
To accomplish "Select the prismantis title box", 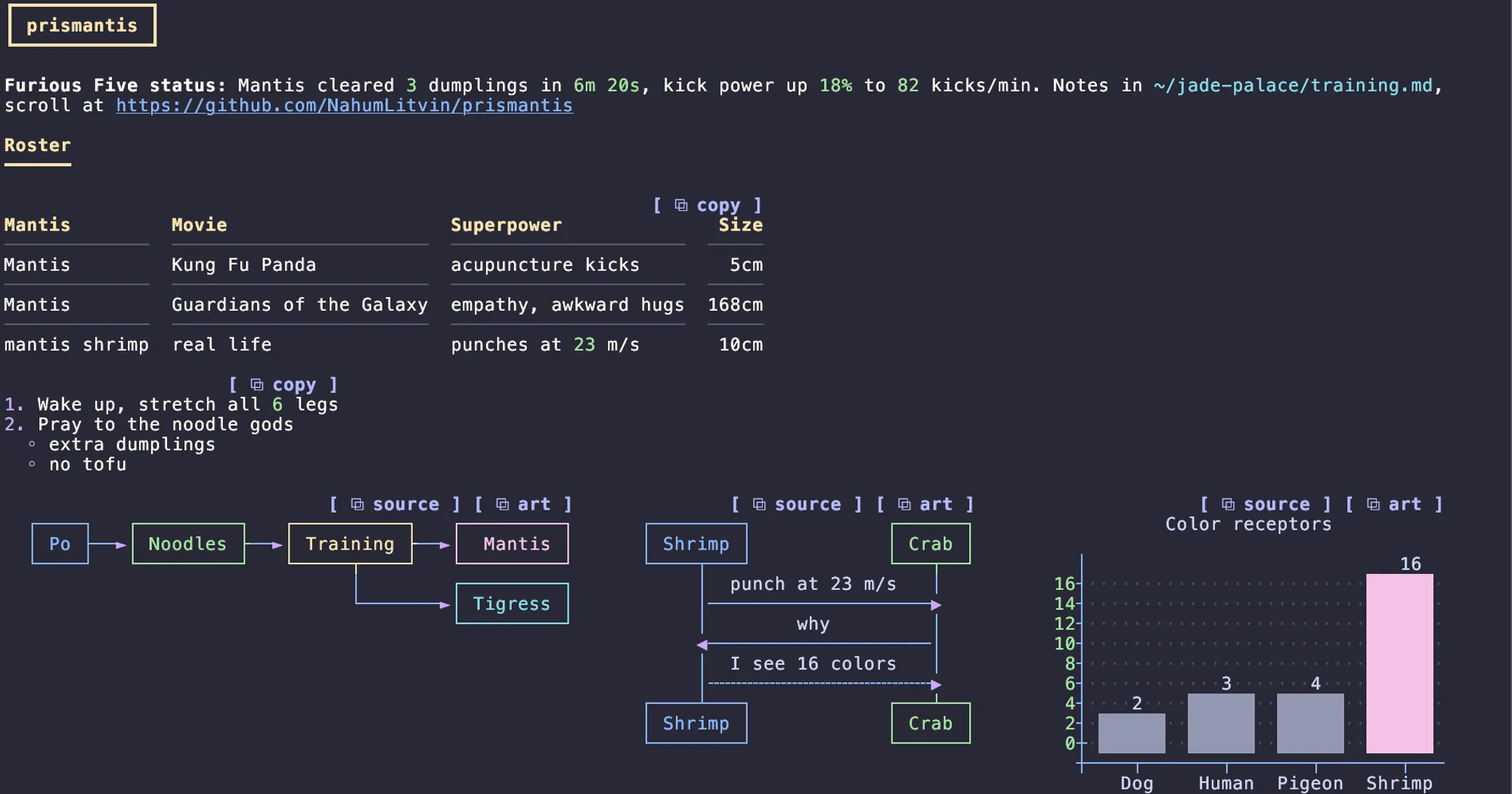I will [82, 25].
